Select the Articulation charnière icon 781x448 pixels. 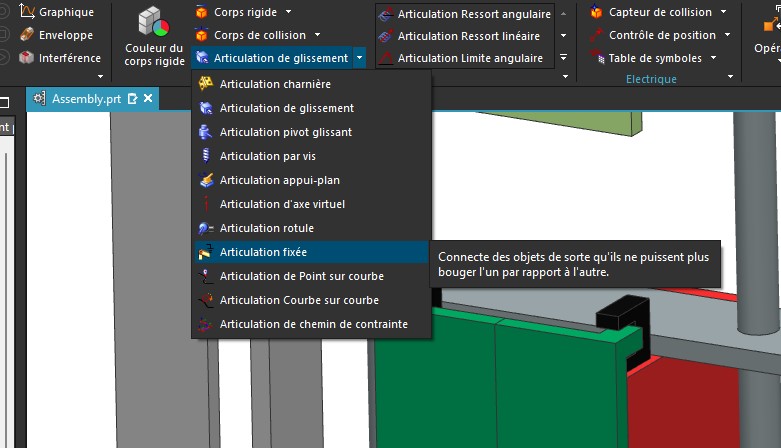coord(206,84)
